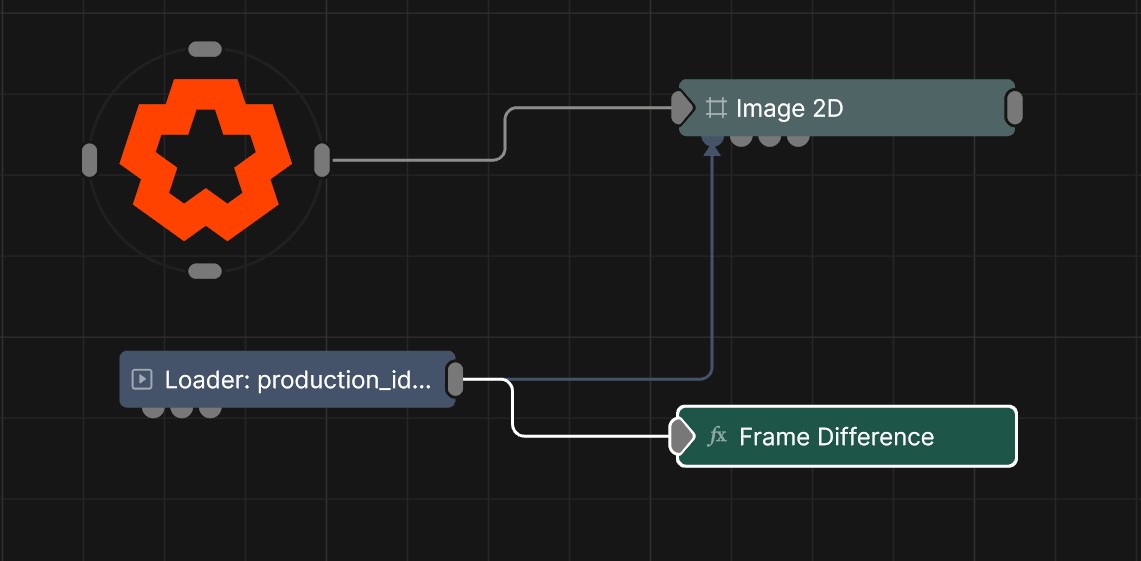Click the root node's right output port
This screenshot has width=1141, height=561.
[322, 160]
